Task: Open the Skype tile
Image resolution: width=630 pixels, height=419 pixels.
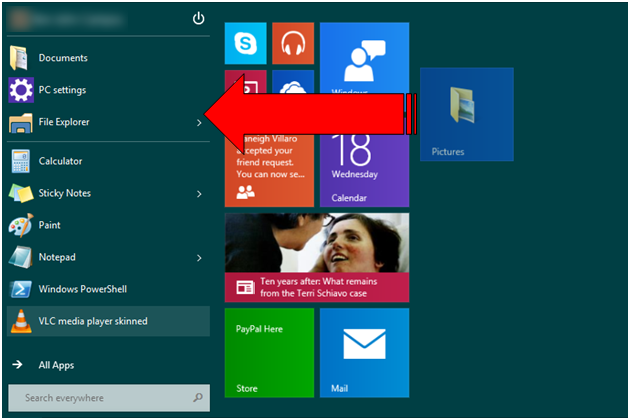Action: point(245,43)
